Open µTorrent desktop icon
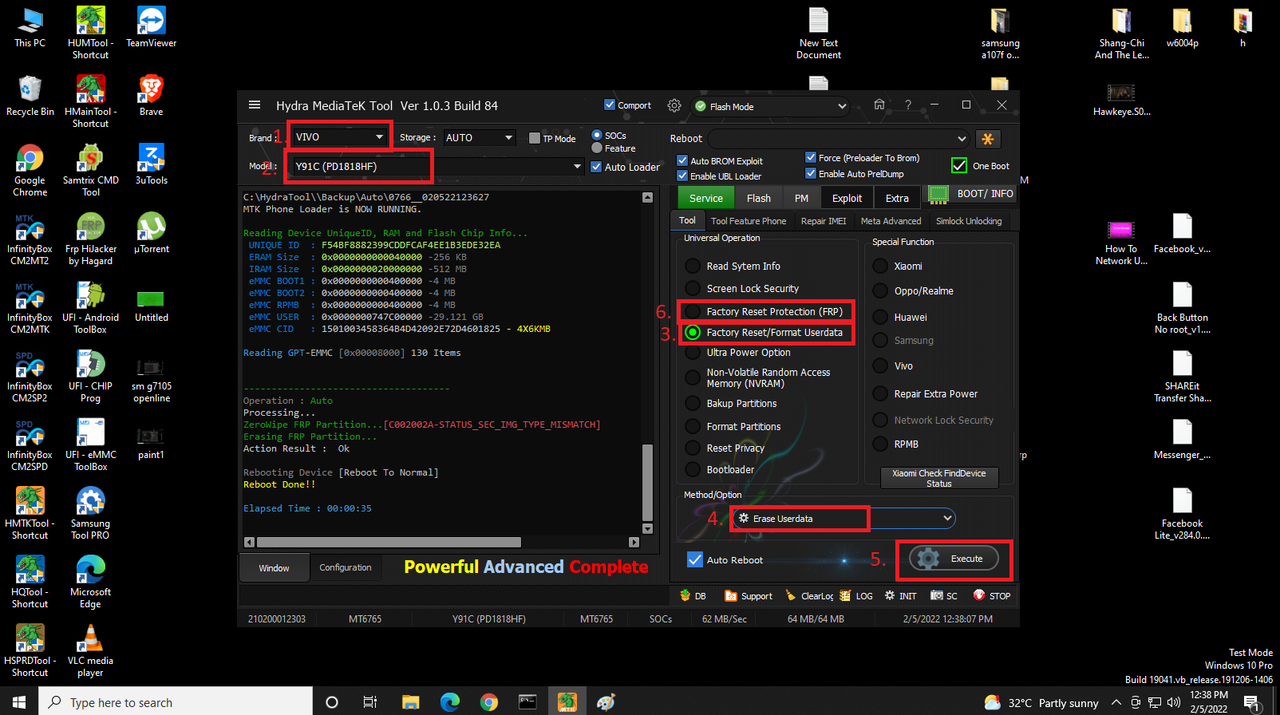This screenshot has width=1280, height=715. pos(151,233)
